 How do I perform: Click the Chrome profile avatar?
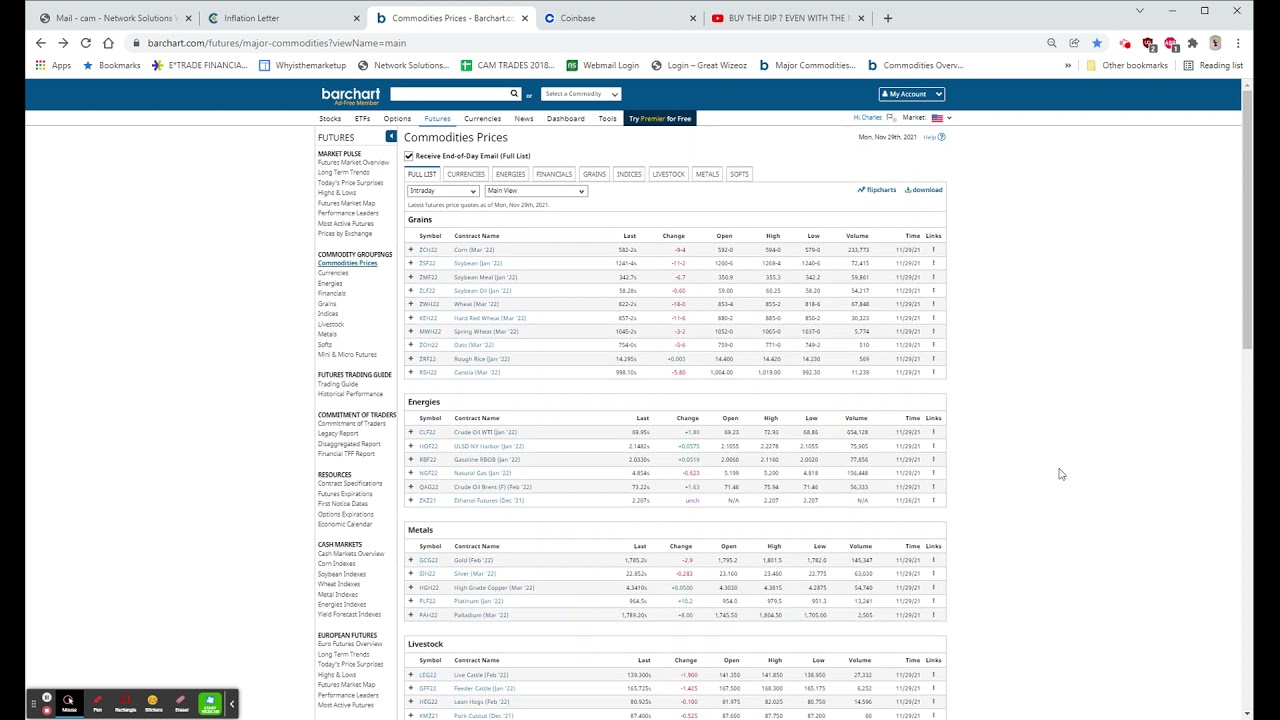tap(1215, 43)
